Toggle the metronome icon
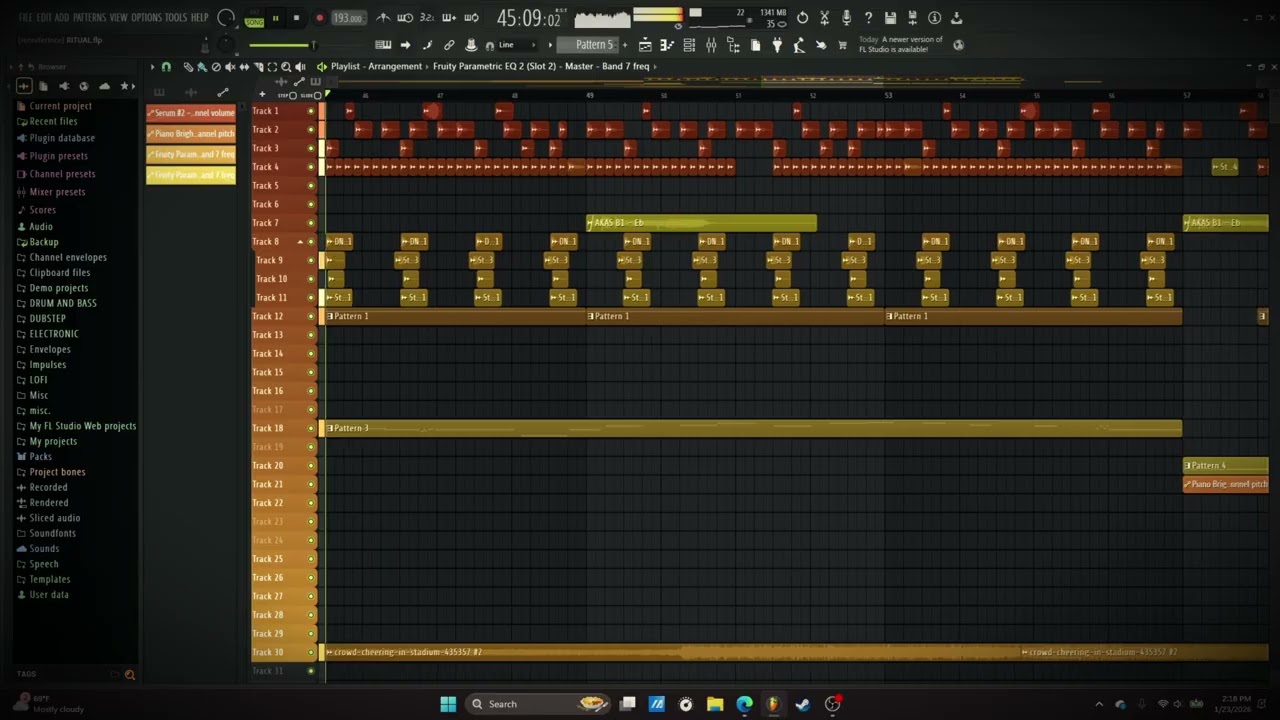 383,18
